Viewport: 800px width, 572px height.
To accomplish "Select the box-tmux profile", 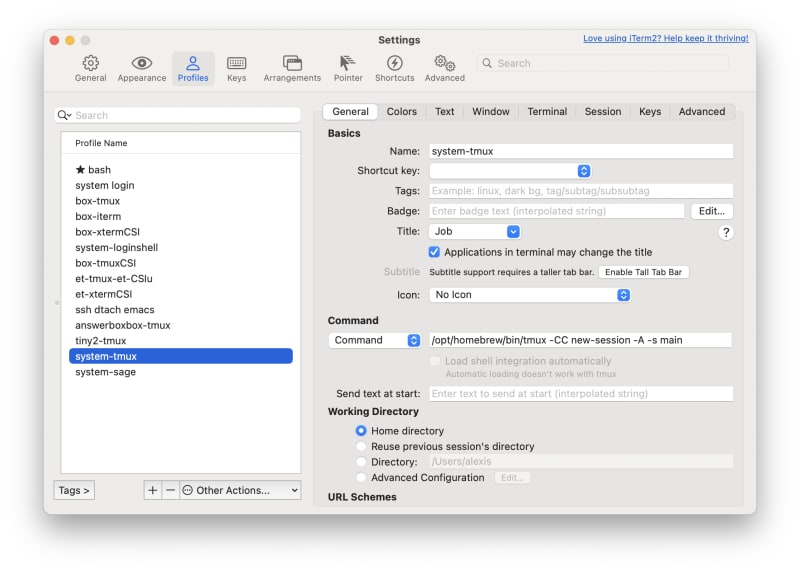I will click(x=181, y=201).
